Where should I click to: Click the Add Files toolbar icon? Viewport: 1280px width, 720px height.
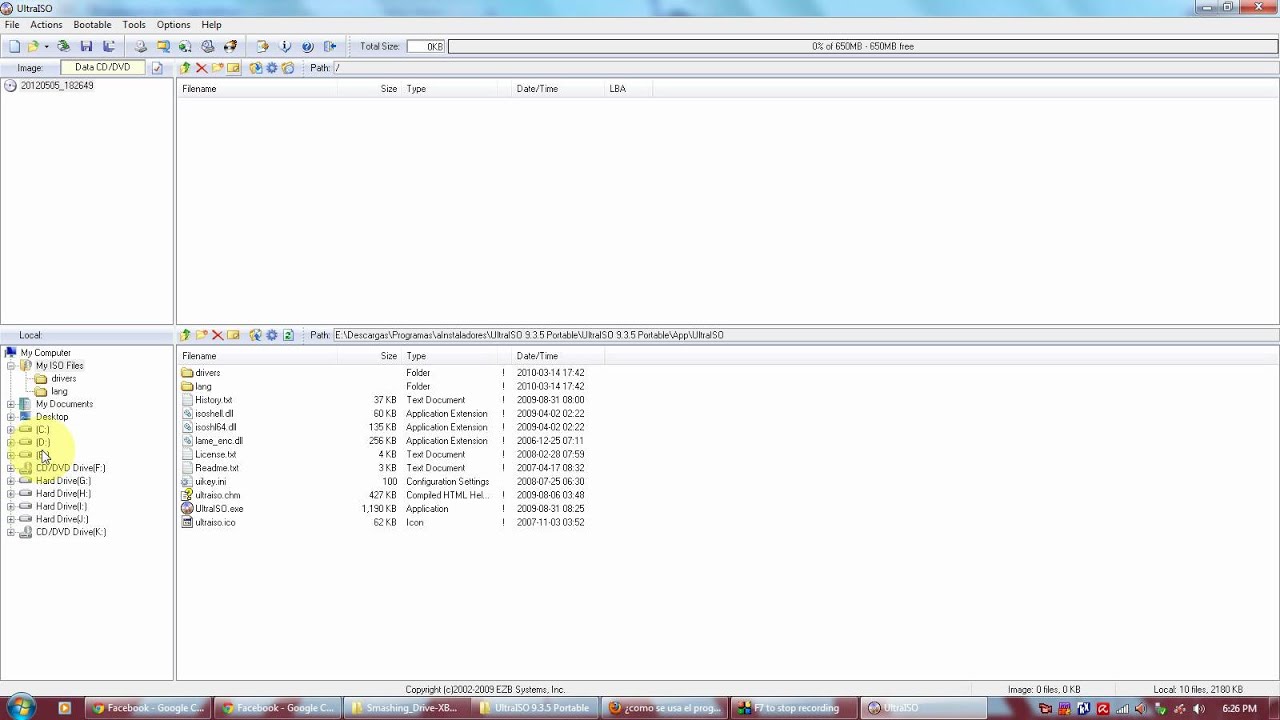[263, 46]
